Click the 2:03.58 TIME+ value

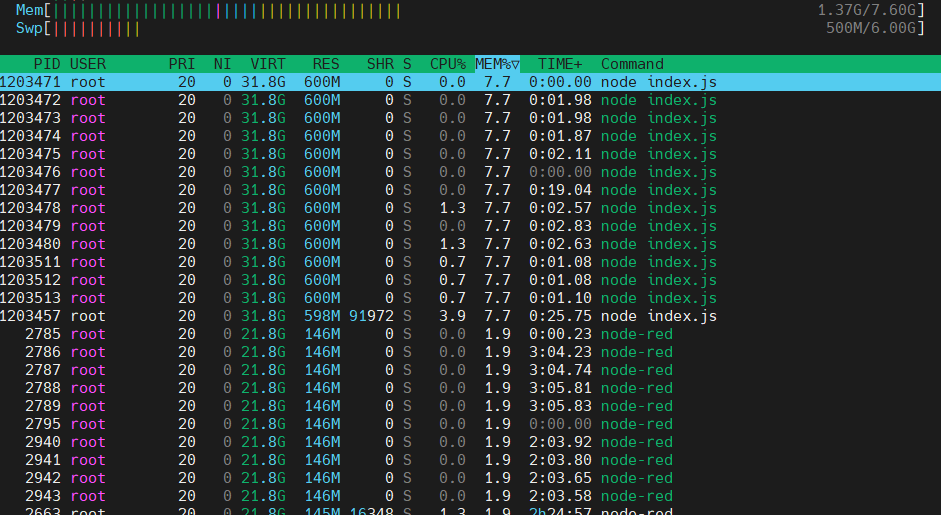[x=560, y=496]
